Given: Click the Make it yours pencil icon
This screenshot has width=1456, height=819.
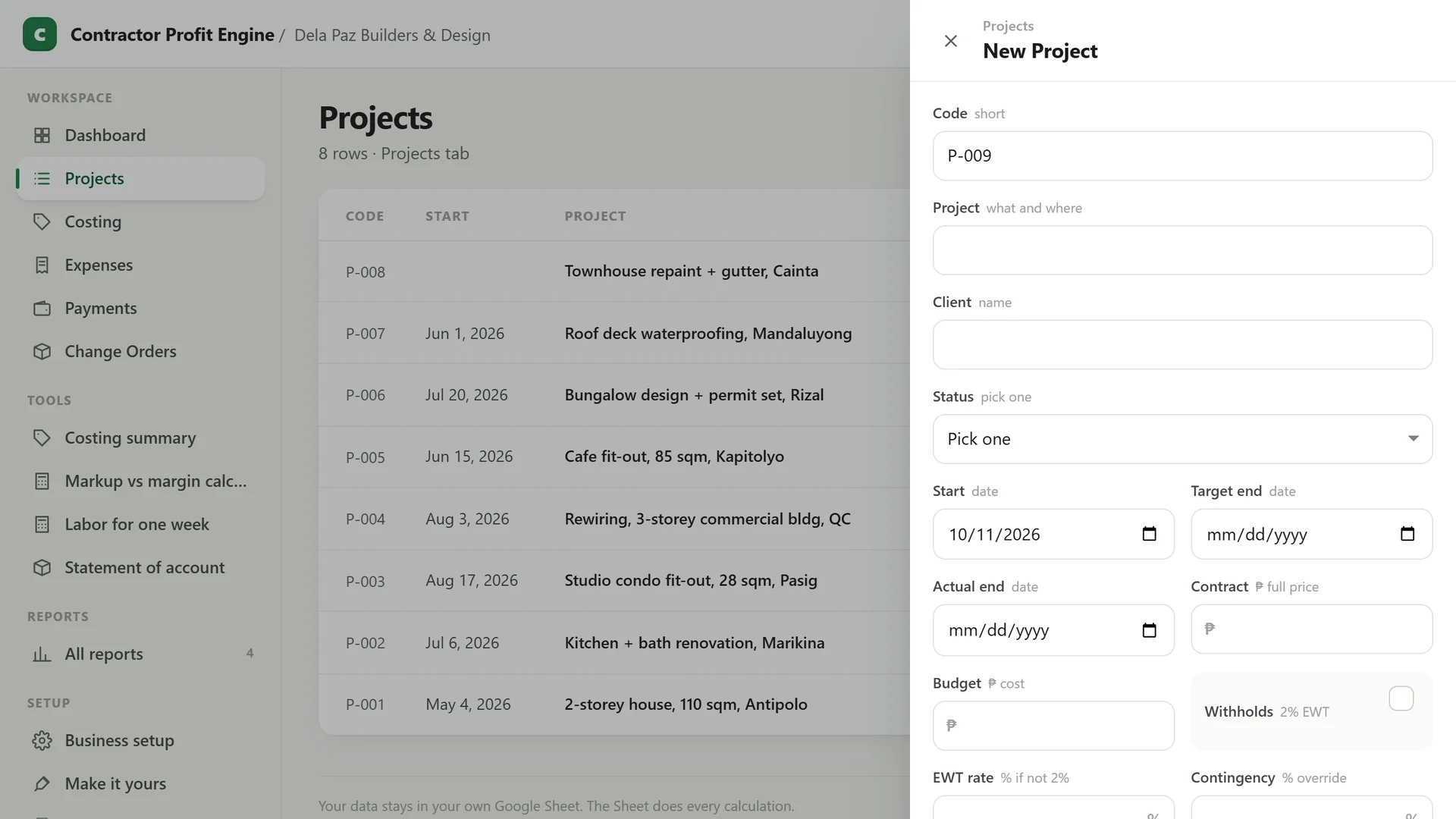Looking at the screenshot, I should click(x=42, y=783).
